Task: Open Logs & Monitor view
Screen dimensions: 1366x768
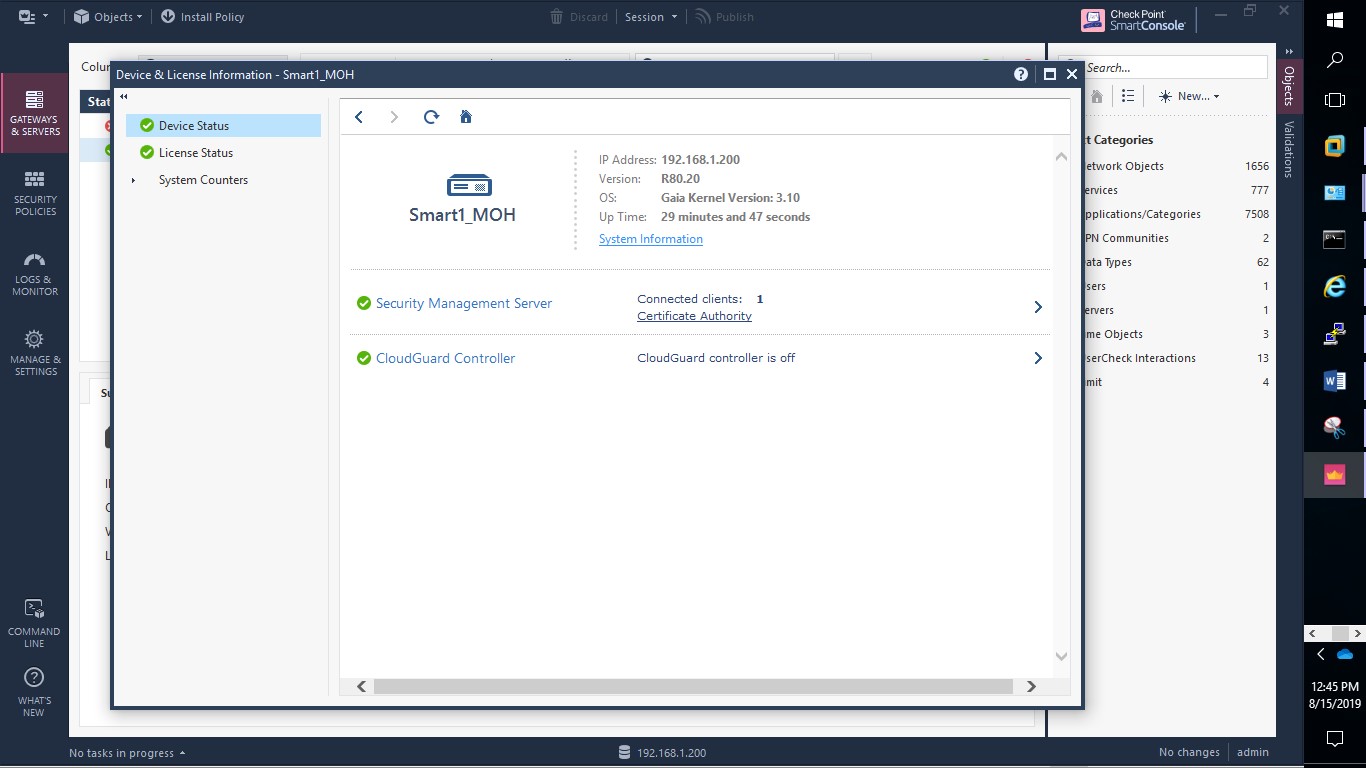Action: [x=35, y=273]
